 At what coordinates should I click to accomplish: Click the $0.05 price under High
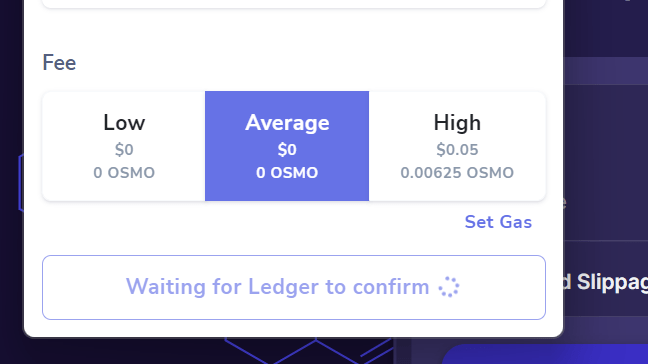point(457,150)
